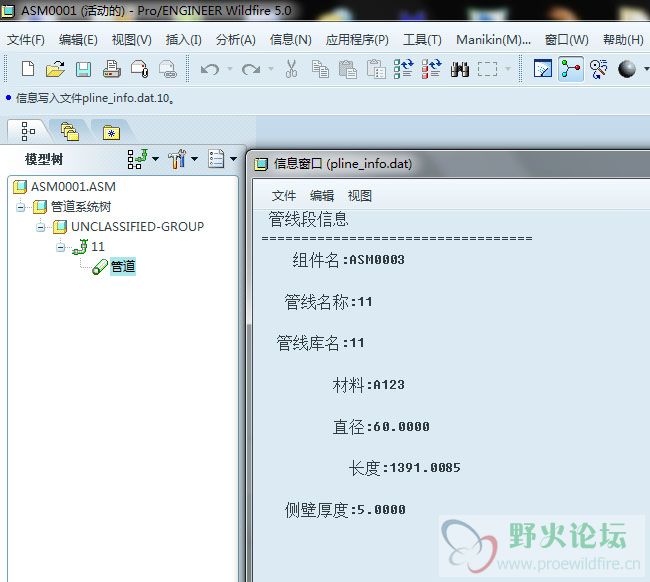The height and width of the screenshot is (582, 650).
Task: Create a new file with New icon
Action: (x=28, y=69)
